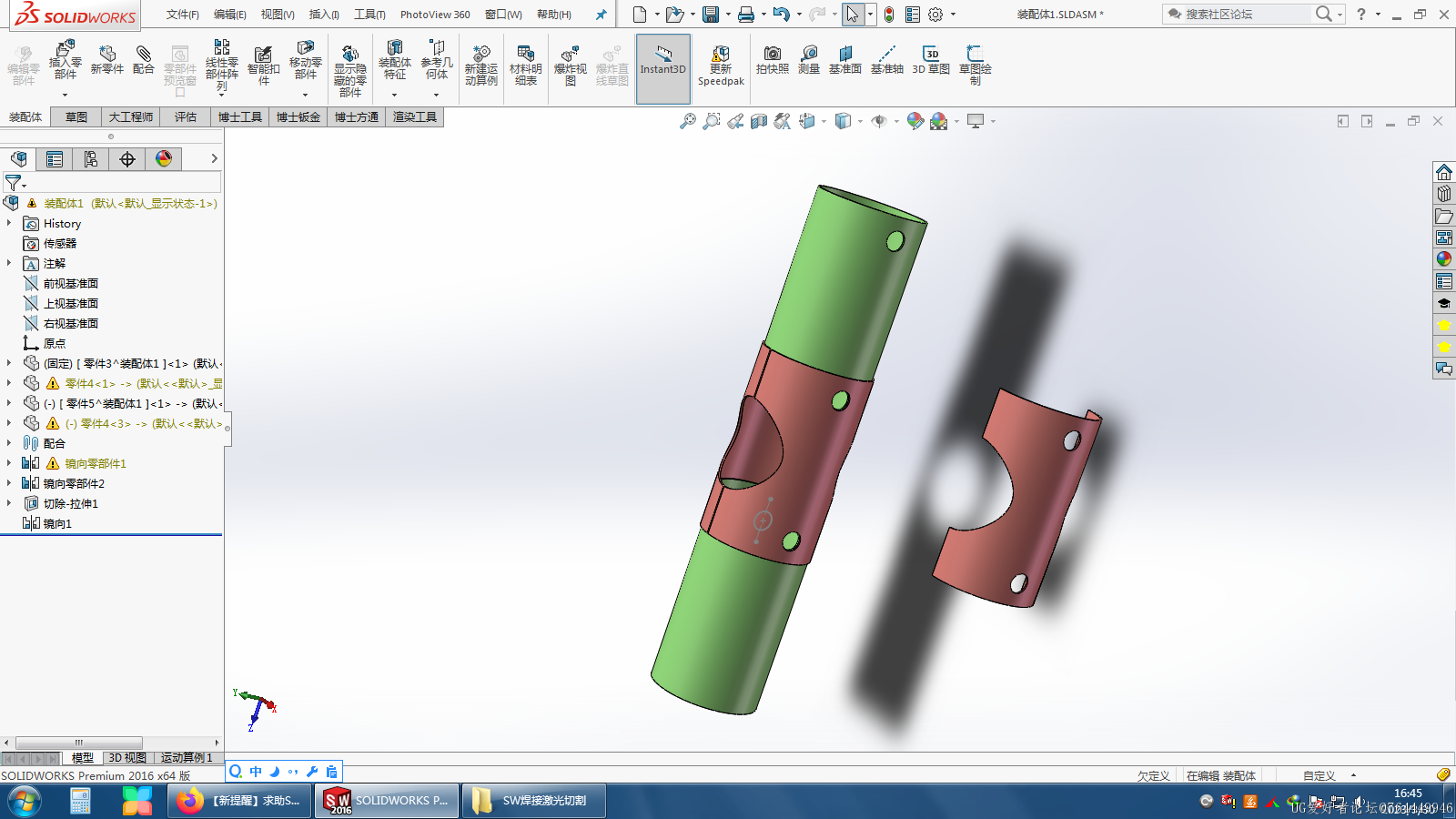Select the 3D 视图 bottom tab

(x=127, y=758)
